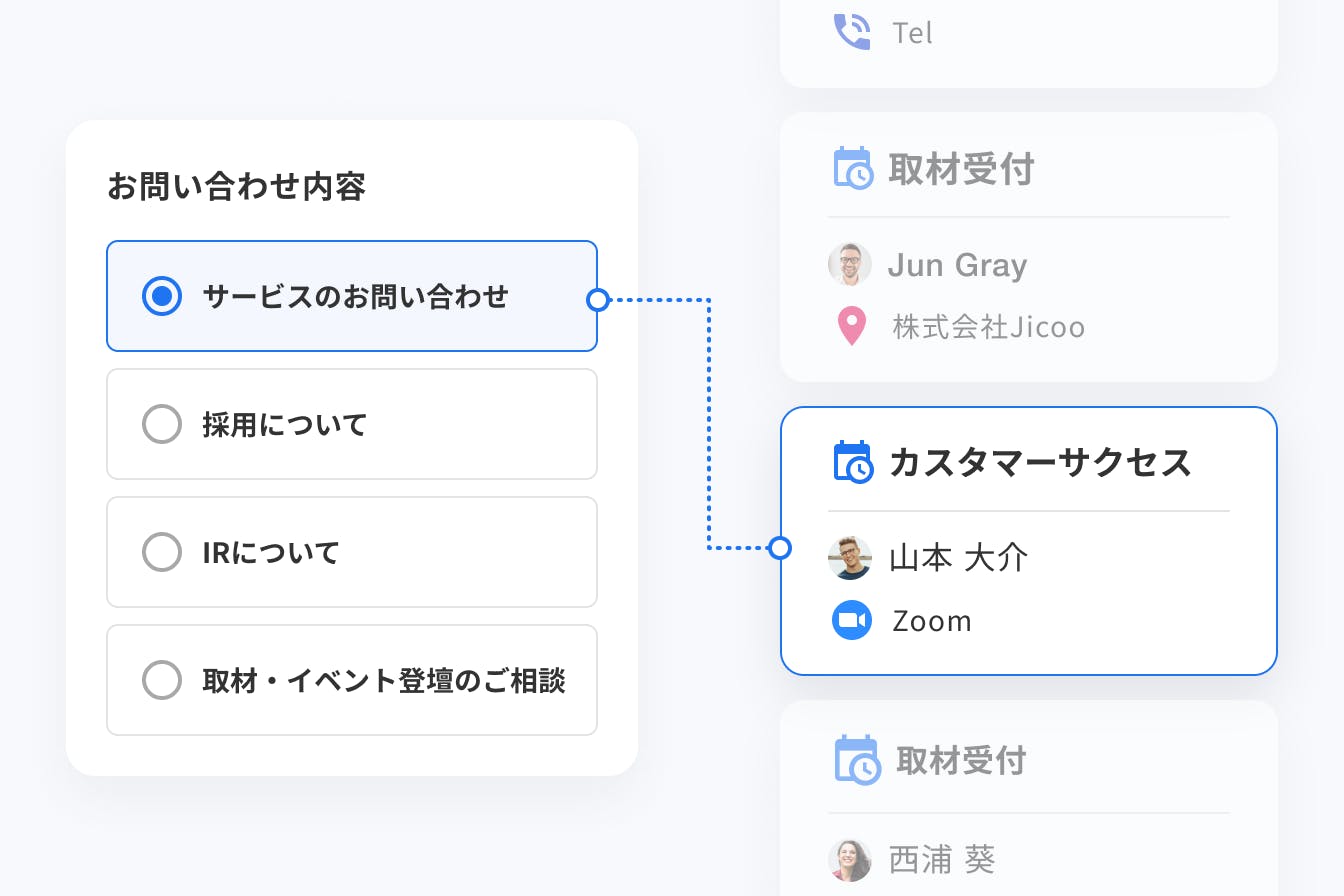The width and height of the screenshot is (1344, 896).
Task: Click the カスタマーサクセス card title
Action: [x=1041, y=463]
